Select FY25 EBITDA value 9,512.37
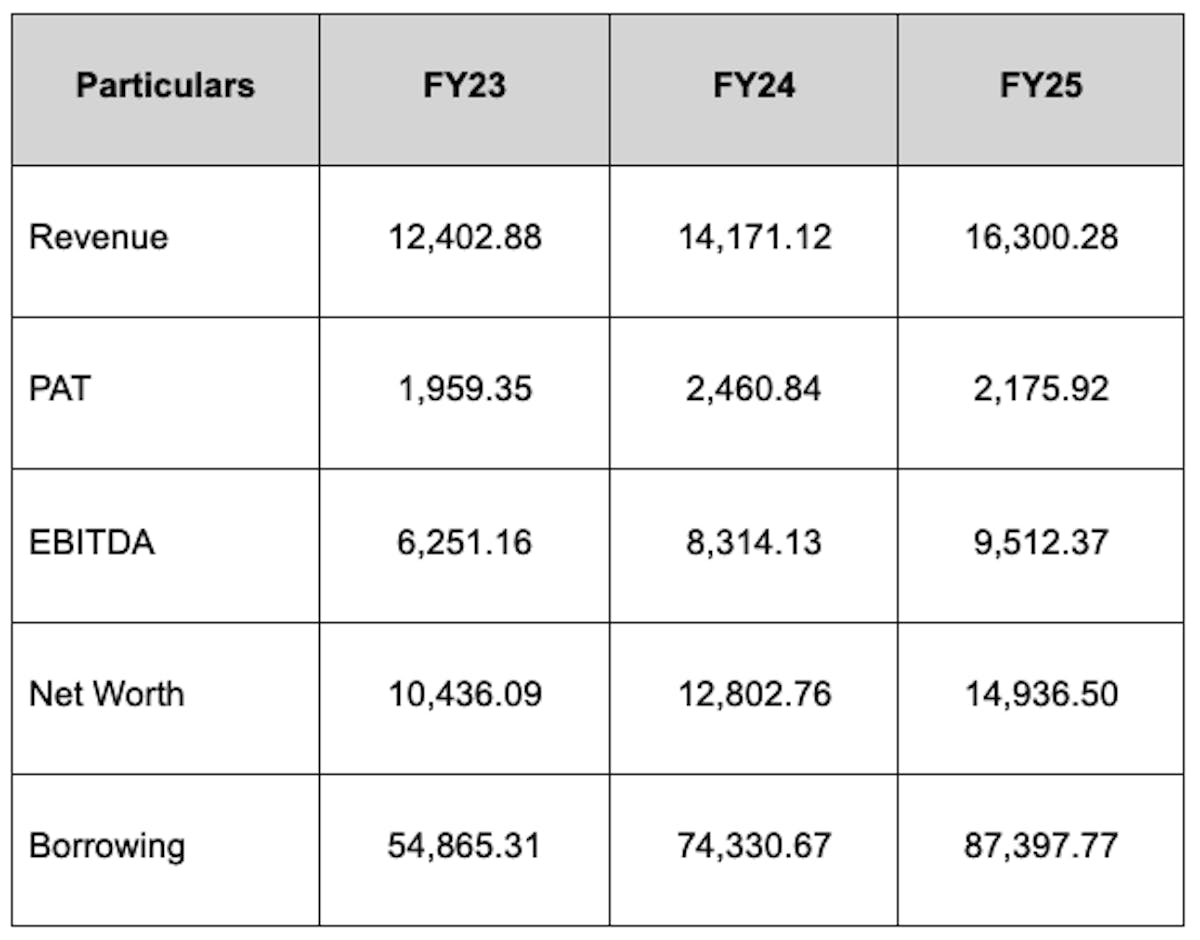 (x=1041, y=542)
